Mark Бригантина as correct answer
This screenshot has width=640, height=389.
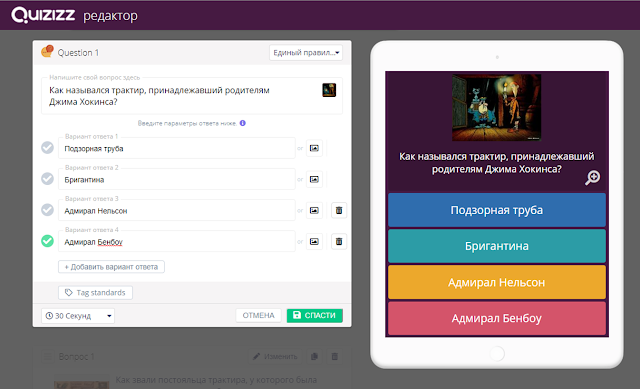47,179
